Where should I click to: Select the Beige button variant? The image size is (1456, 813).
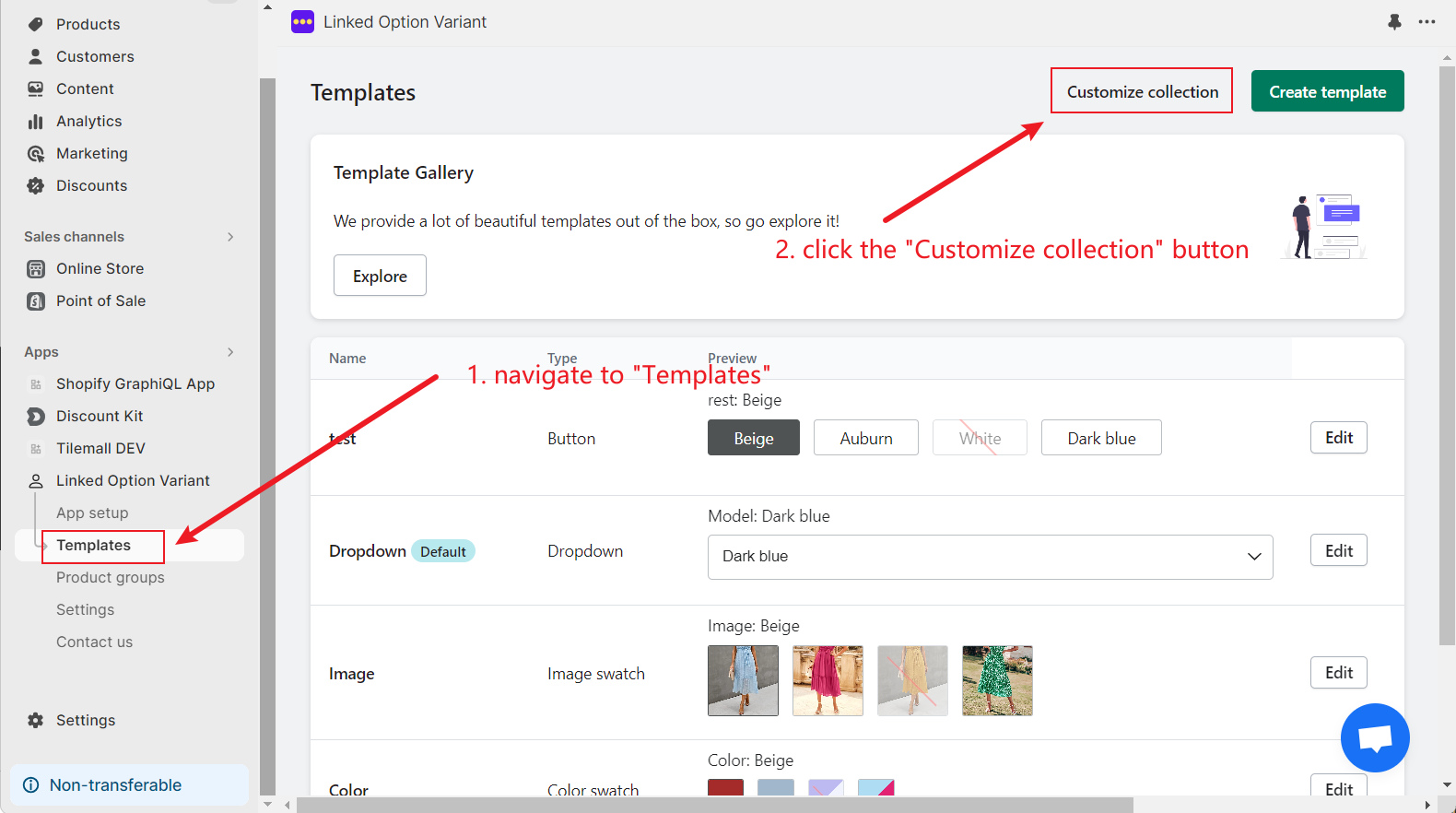pos(753,439)
